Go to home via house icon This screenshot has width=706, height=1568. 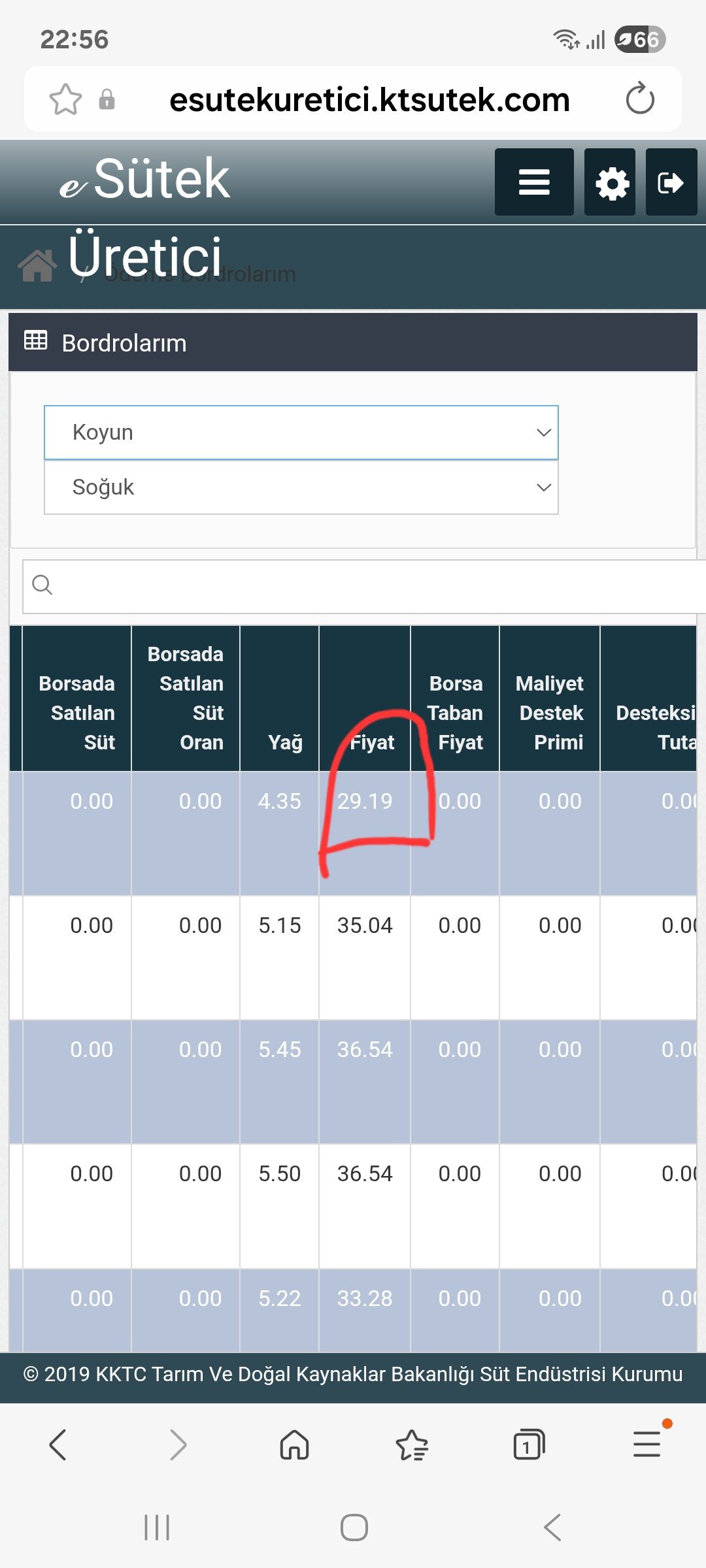(x=37, y=266)
